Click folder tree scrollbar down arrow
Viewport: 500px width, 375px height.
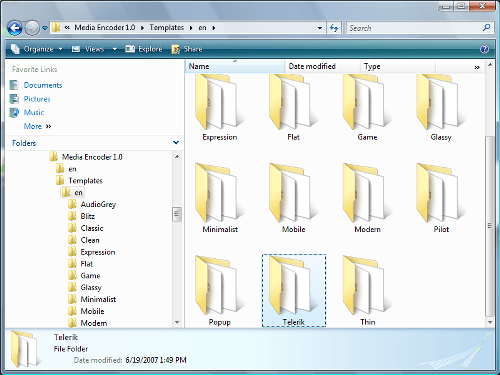tap(177, 322)
